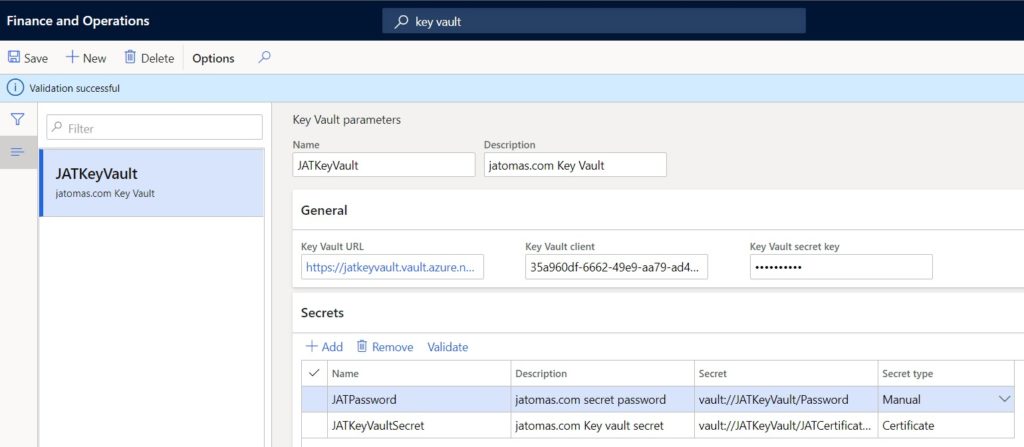Screen dimensions: 1024x447
Task: Open the Manual secret type dropdown arrow
Action: tap(1004, 399)
